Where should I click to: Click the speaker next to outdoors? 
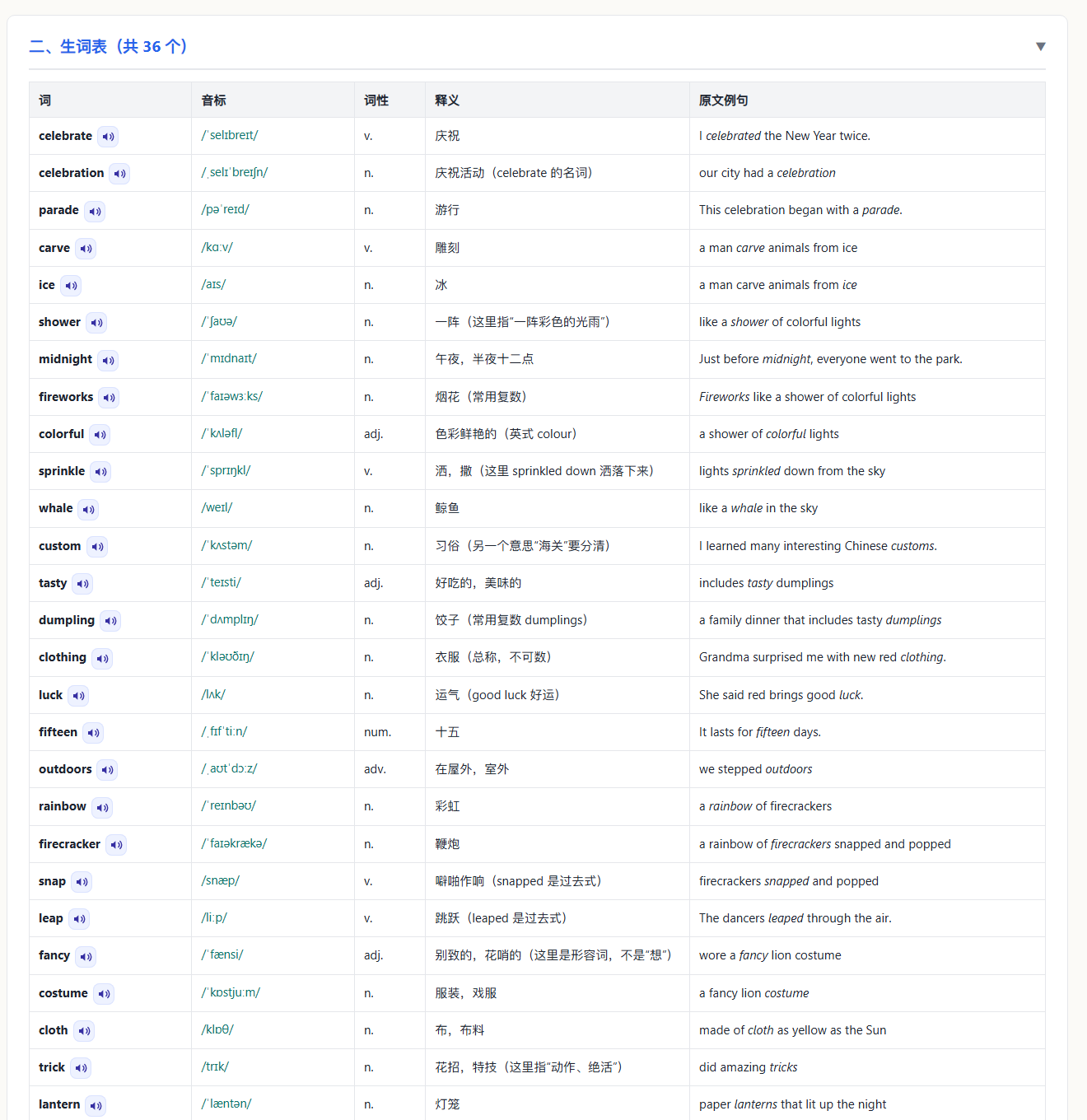107,770
